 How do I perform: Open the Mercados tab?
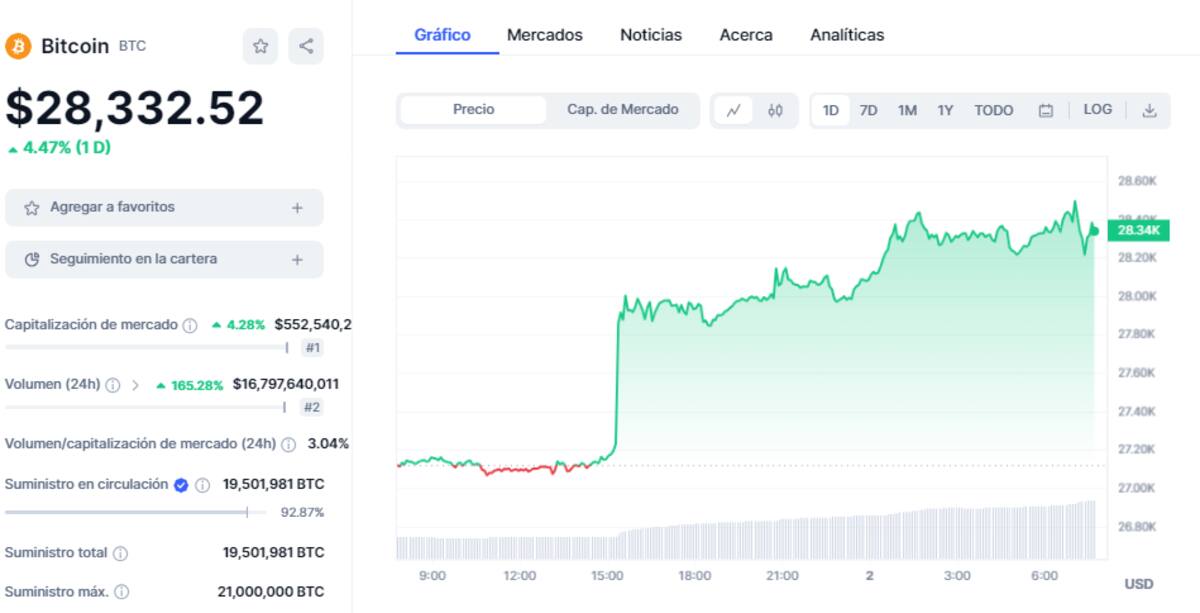544,35
